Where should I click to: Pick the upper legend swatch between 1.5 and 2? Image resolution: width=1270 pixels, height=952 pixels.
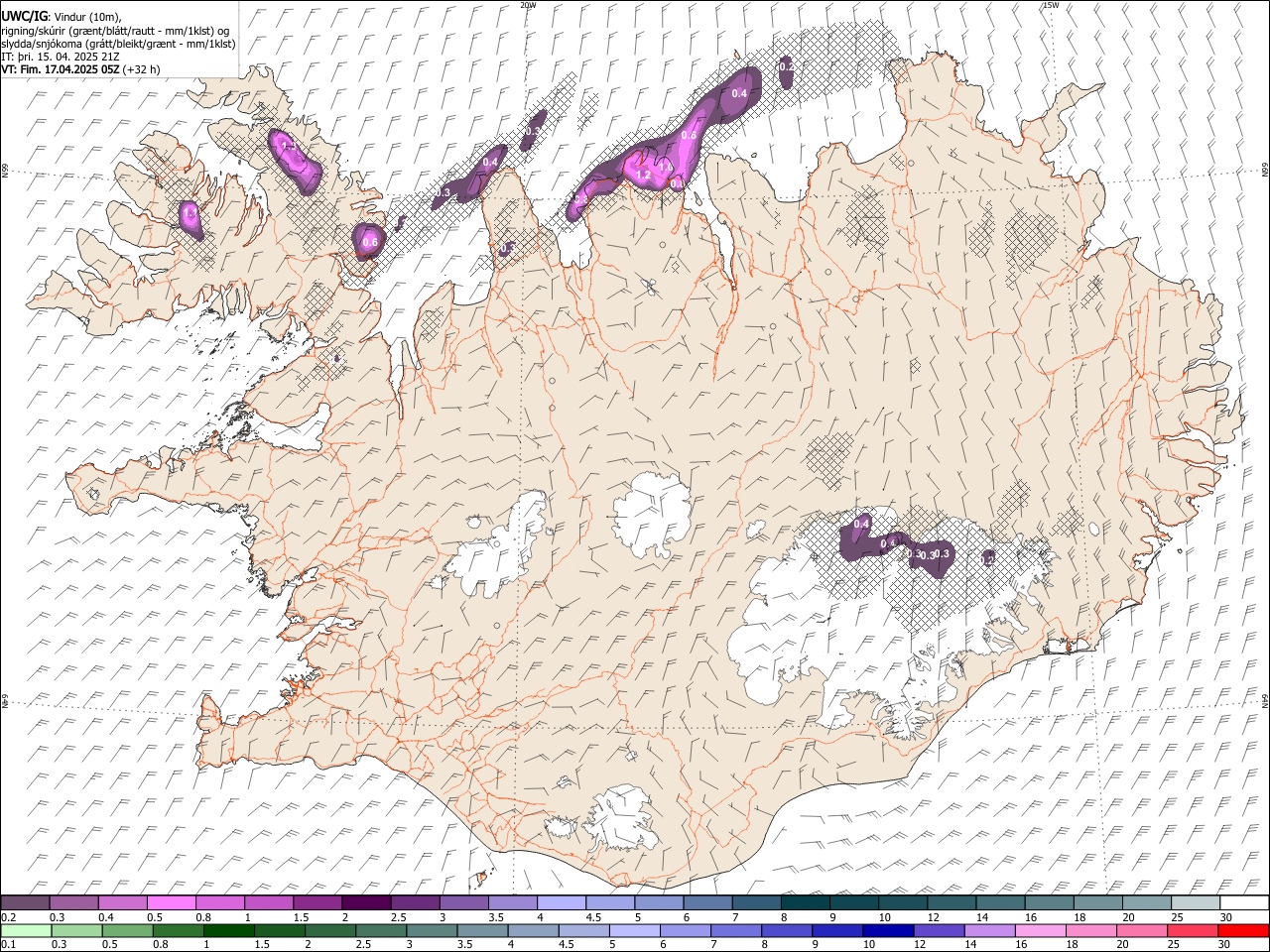317,902
